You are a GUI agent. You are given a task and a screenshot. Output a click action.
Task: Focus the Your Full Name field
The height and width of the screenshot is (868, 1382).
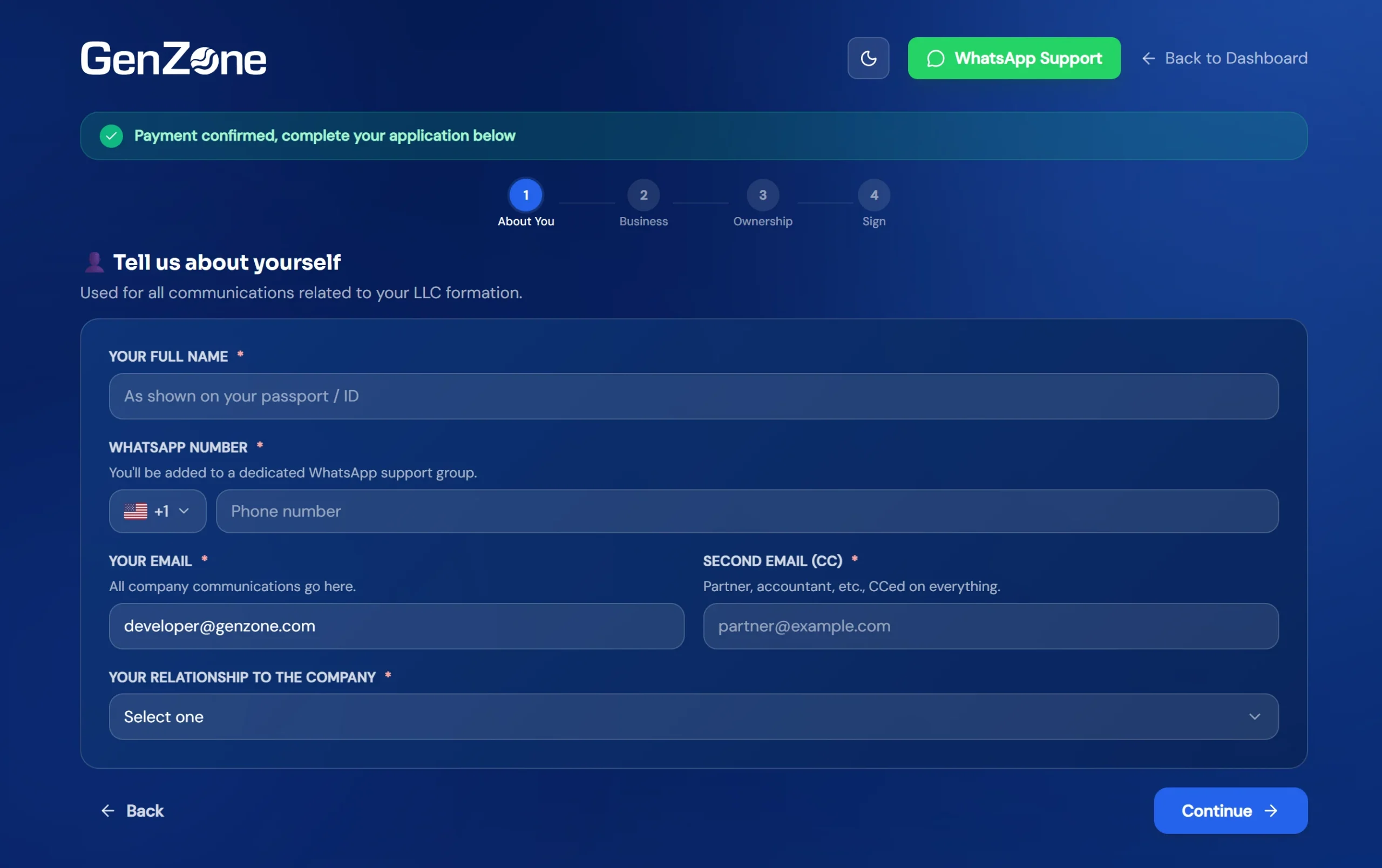tap(693, 396)
